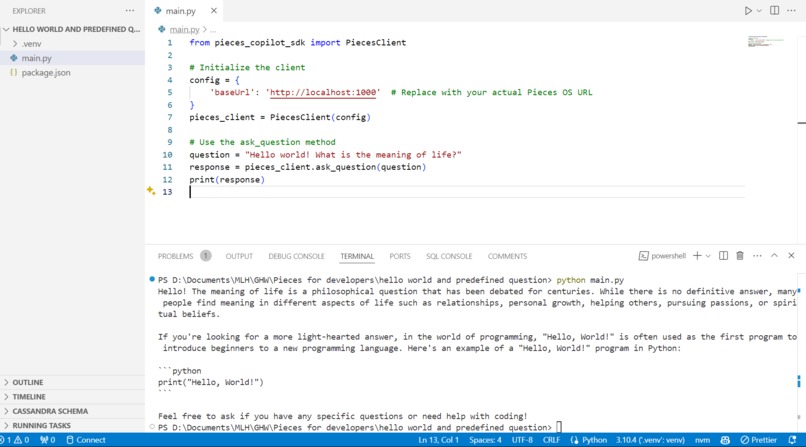Image resolution: width=806 pixels, height=447 pixels.
Task: Switch to the Problems panel tab
Action: pyautogui.click(x=175, y=256)
